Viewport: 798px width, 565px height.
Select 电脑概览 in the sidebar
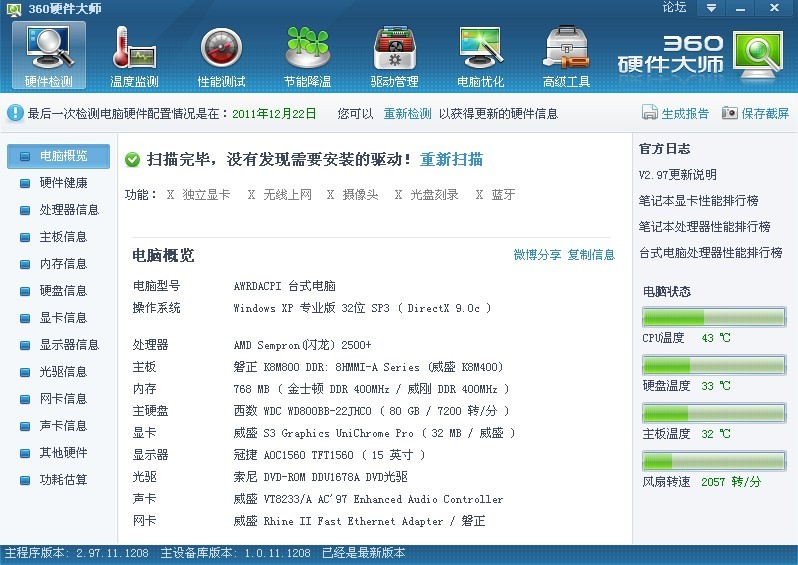pyautogui.click(x=59, y=156)
